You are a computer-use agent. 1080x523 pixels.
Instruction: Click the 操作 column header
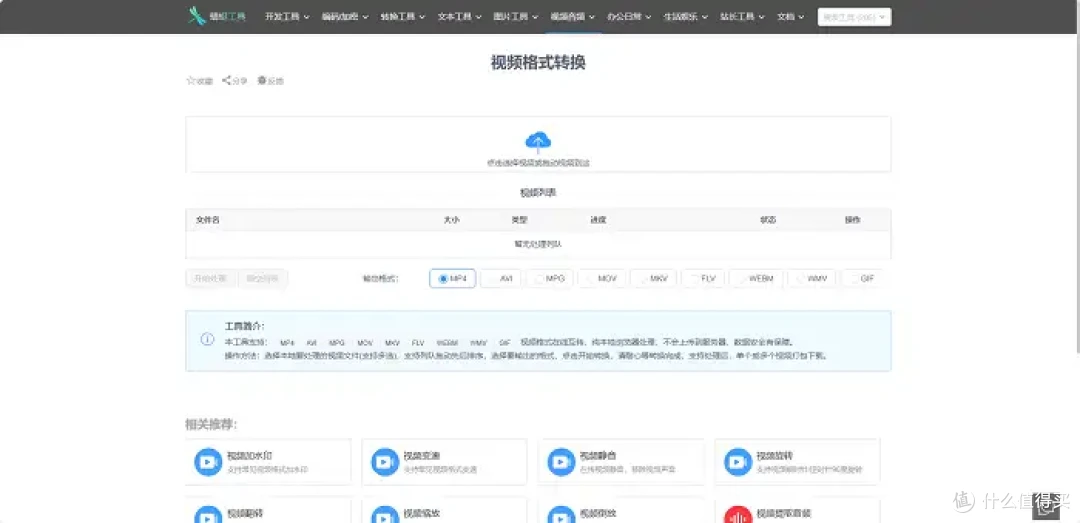pyautogui.click(x=853, y=220)
